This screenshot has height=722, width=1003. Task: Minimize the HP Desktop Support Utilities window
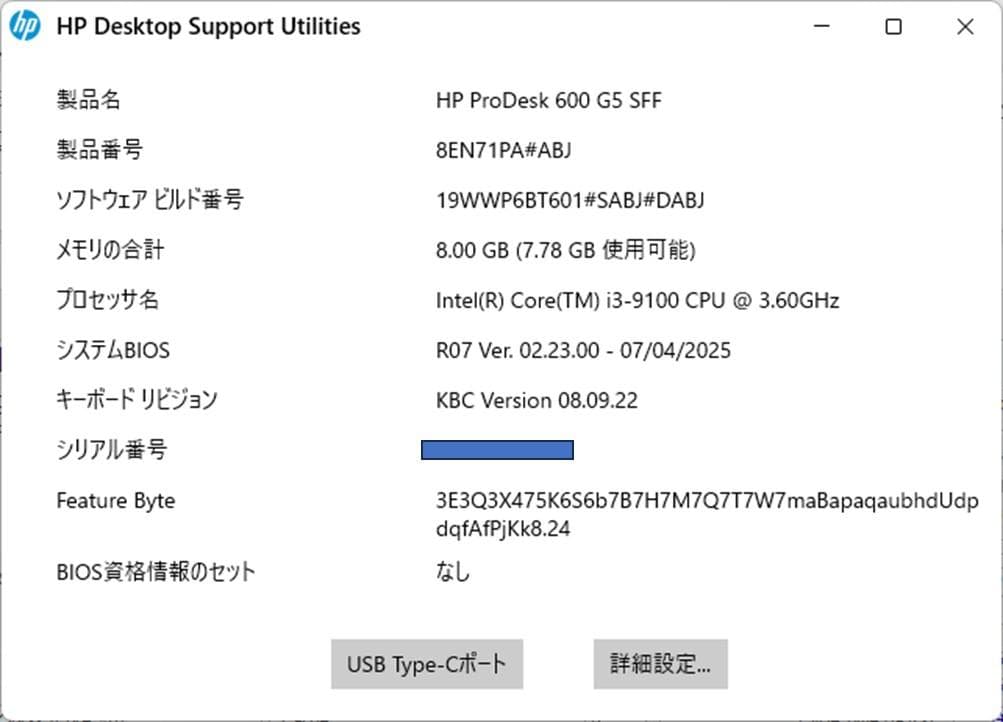820,27
